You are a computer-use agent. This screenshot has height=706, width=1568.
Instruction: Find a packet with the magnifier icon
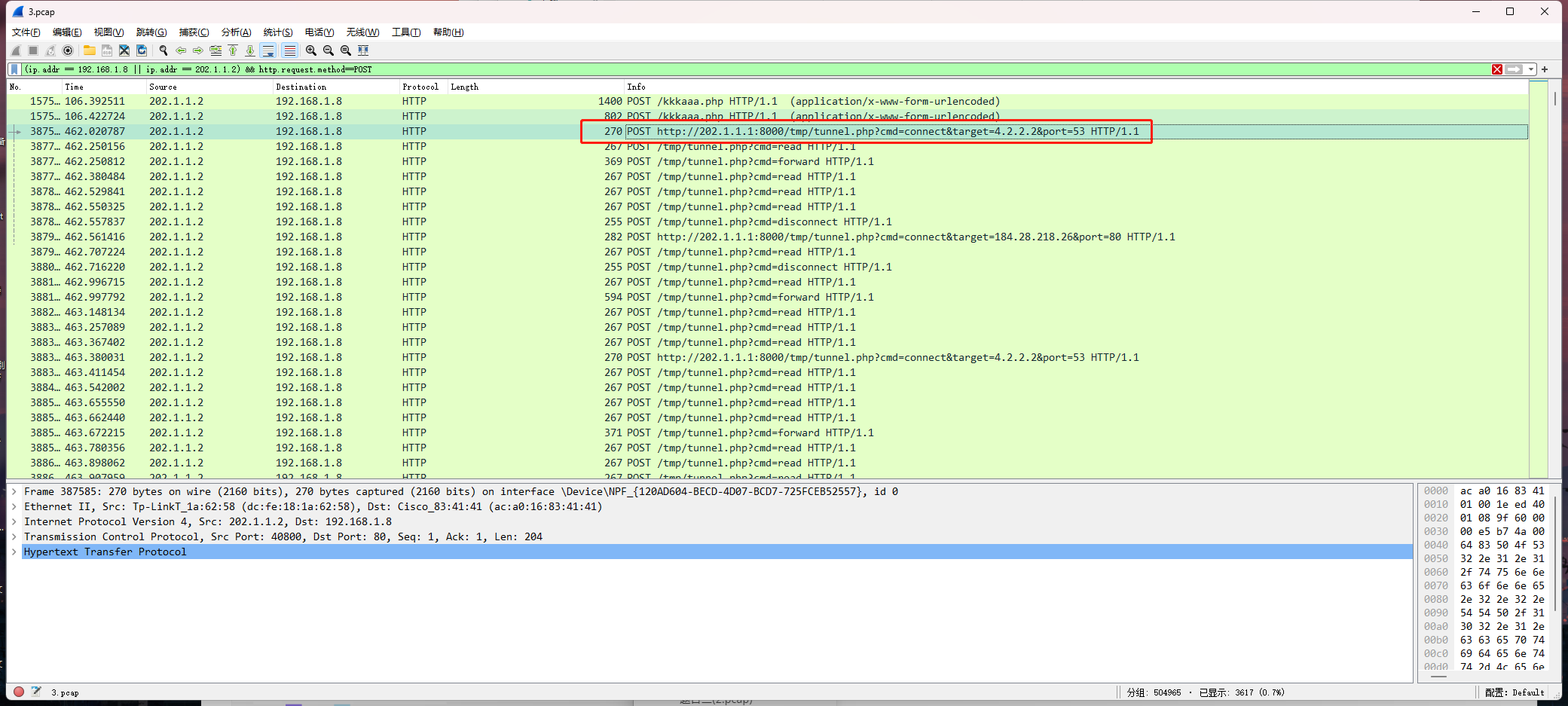pos(164,50)
